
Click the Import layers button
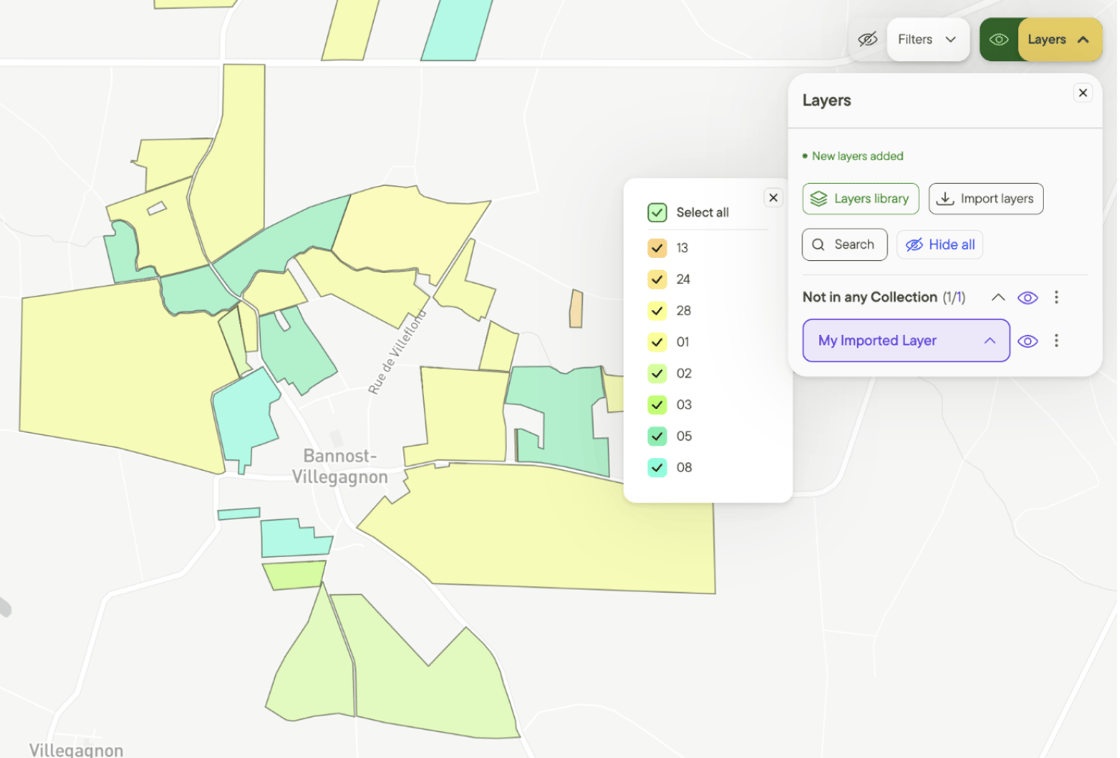(986, 199)
